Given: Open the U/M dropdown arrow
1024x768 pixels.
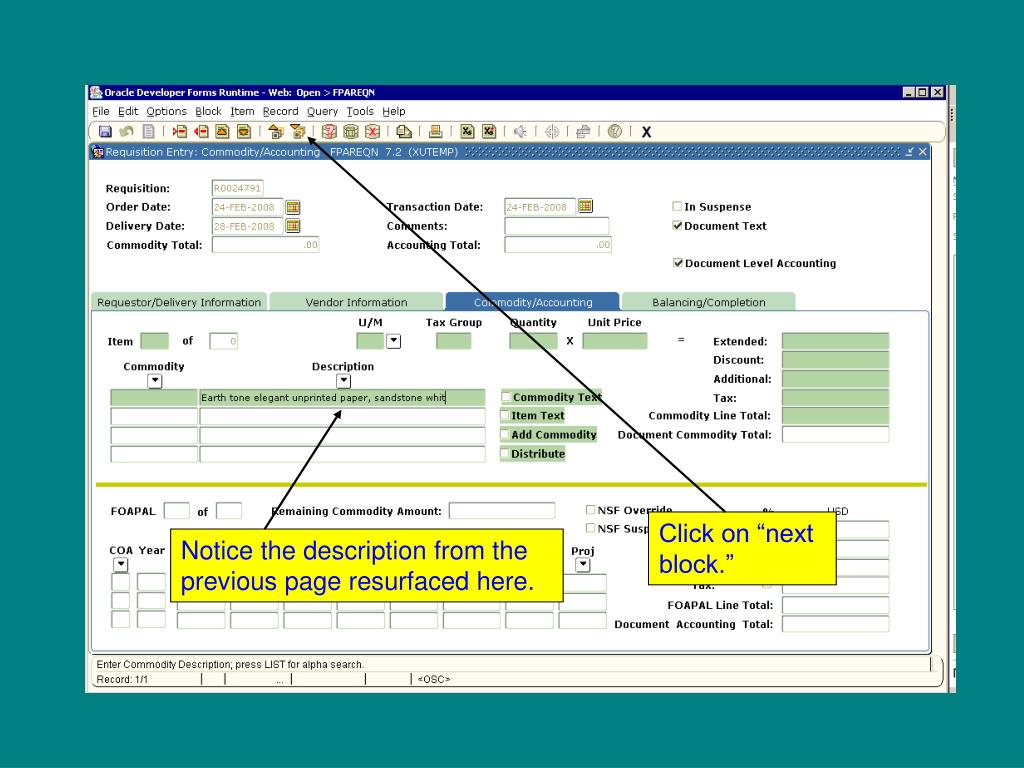Looking at the screenshot, I should click(x=393, y=341).
